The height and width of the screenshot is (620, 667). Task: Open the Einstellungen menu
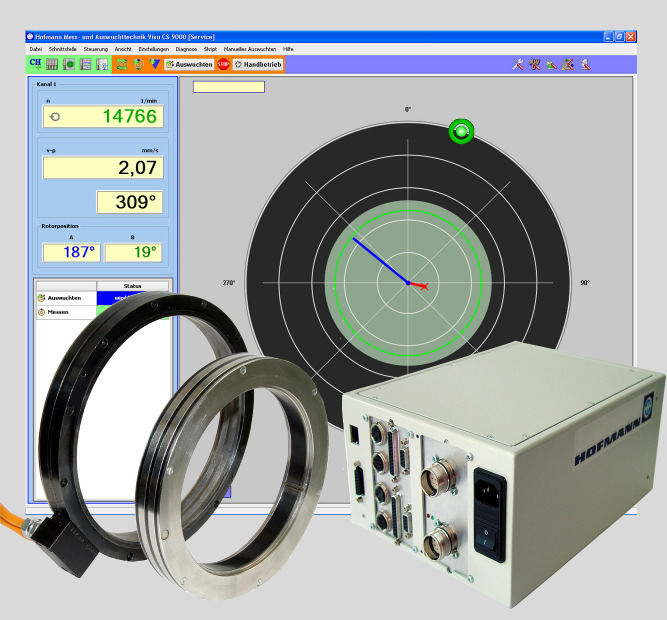[x=154, y=49]
